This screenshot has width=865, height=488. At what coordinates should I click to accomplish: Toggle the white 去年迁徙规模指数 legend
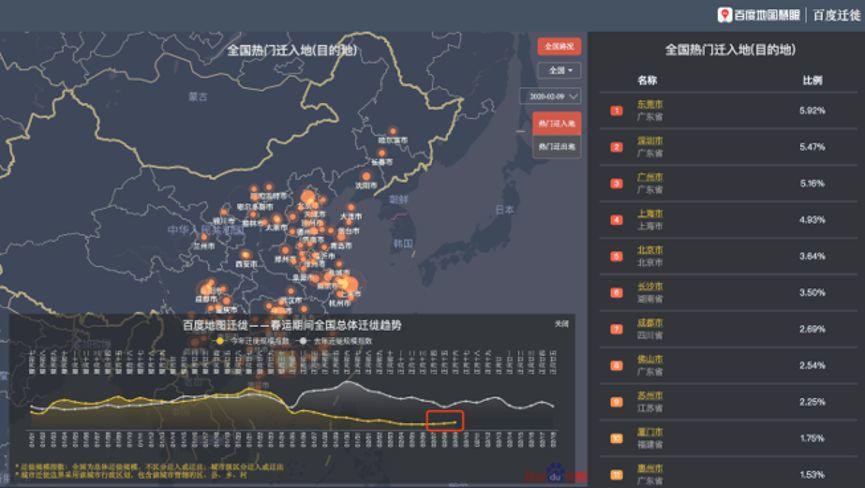click(335, 341)
